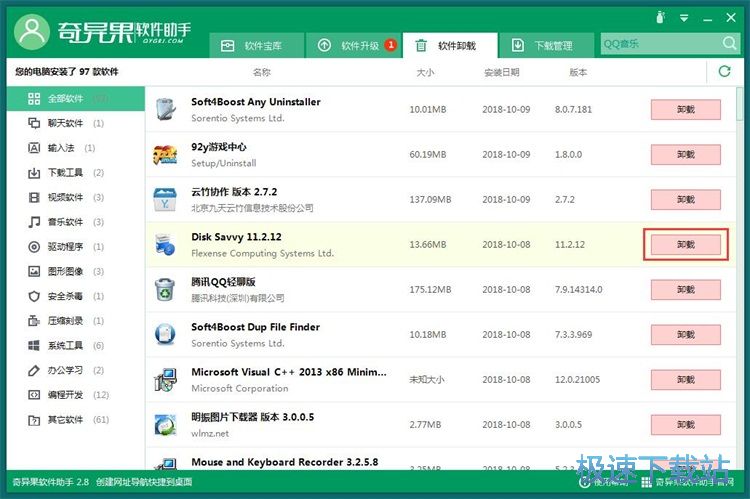This screenshot has width=750, height=499.
Task: Select 其它软件 category
Action: click(76, 420)
